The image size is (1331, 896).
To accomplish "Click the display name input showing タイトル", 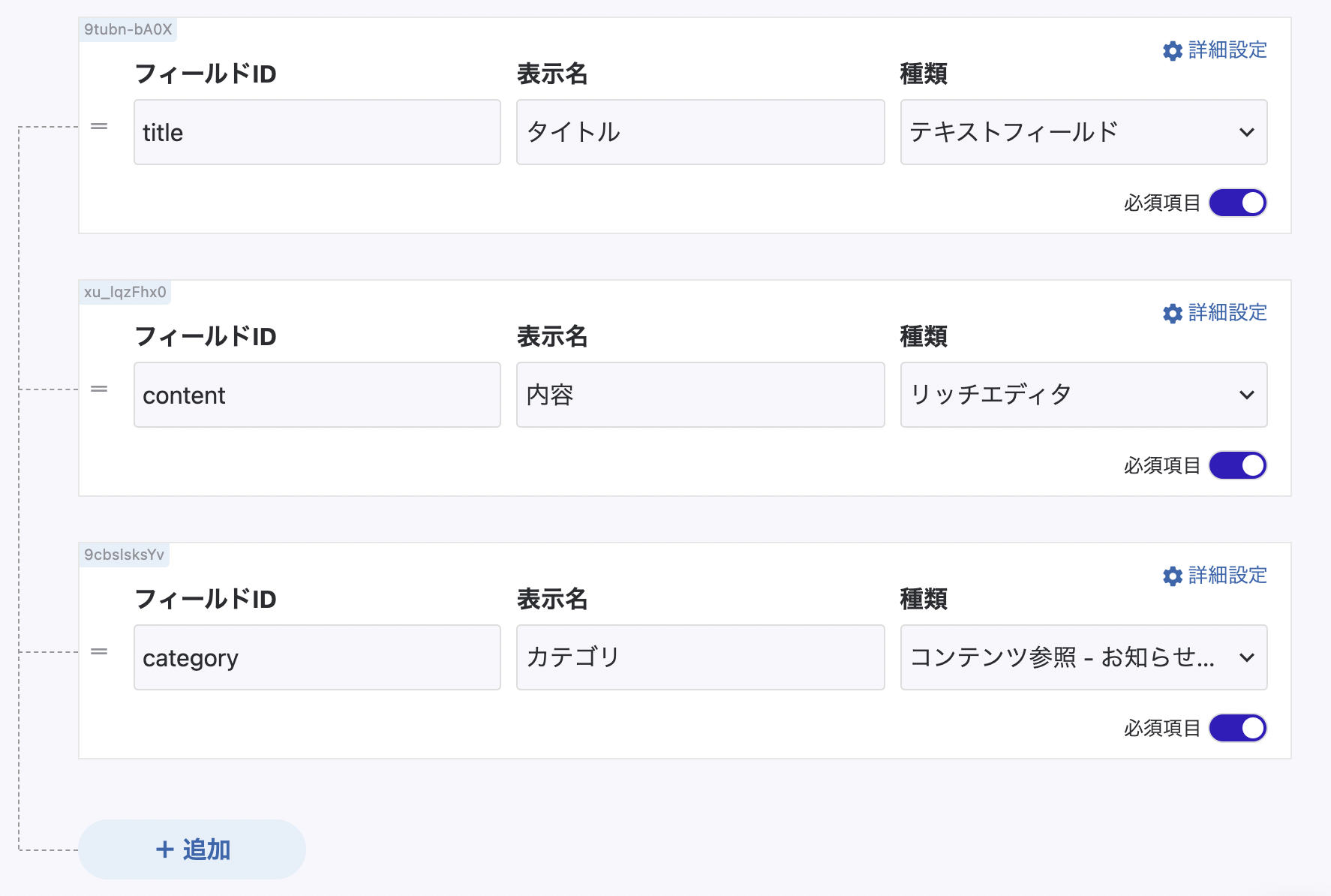I will click(x=700, y=132).
